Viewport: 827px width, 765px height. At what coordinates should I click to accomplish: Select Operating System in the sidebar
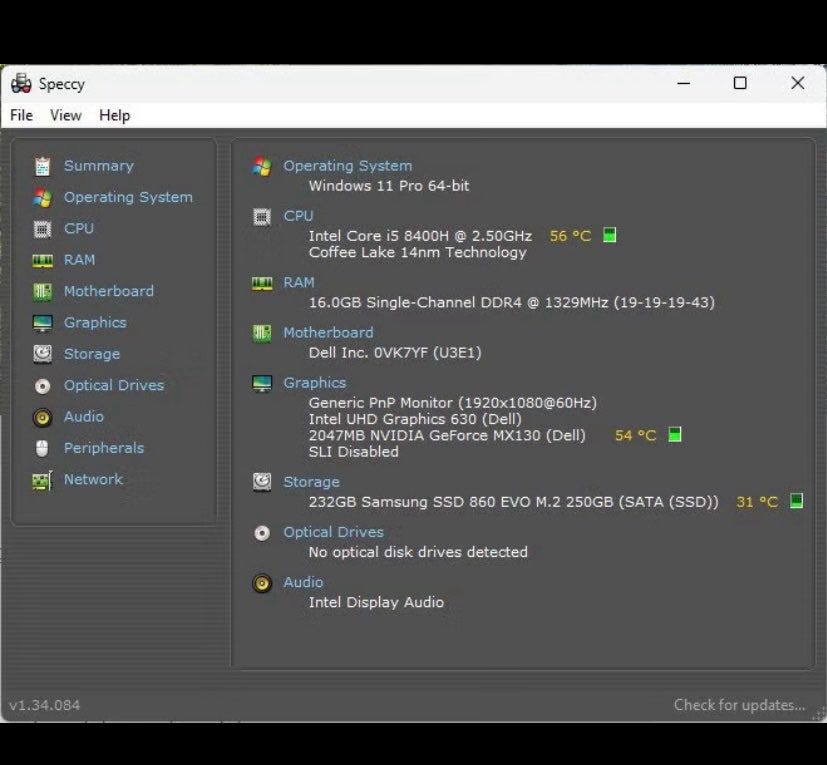point(128,197)
